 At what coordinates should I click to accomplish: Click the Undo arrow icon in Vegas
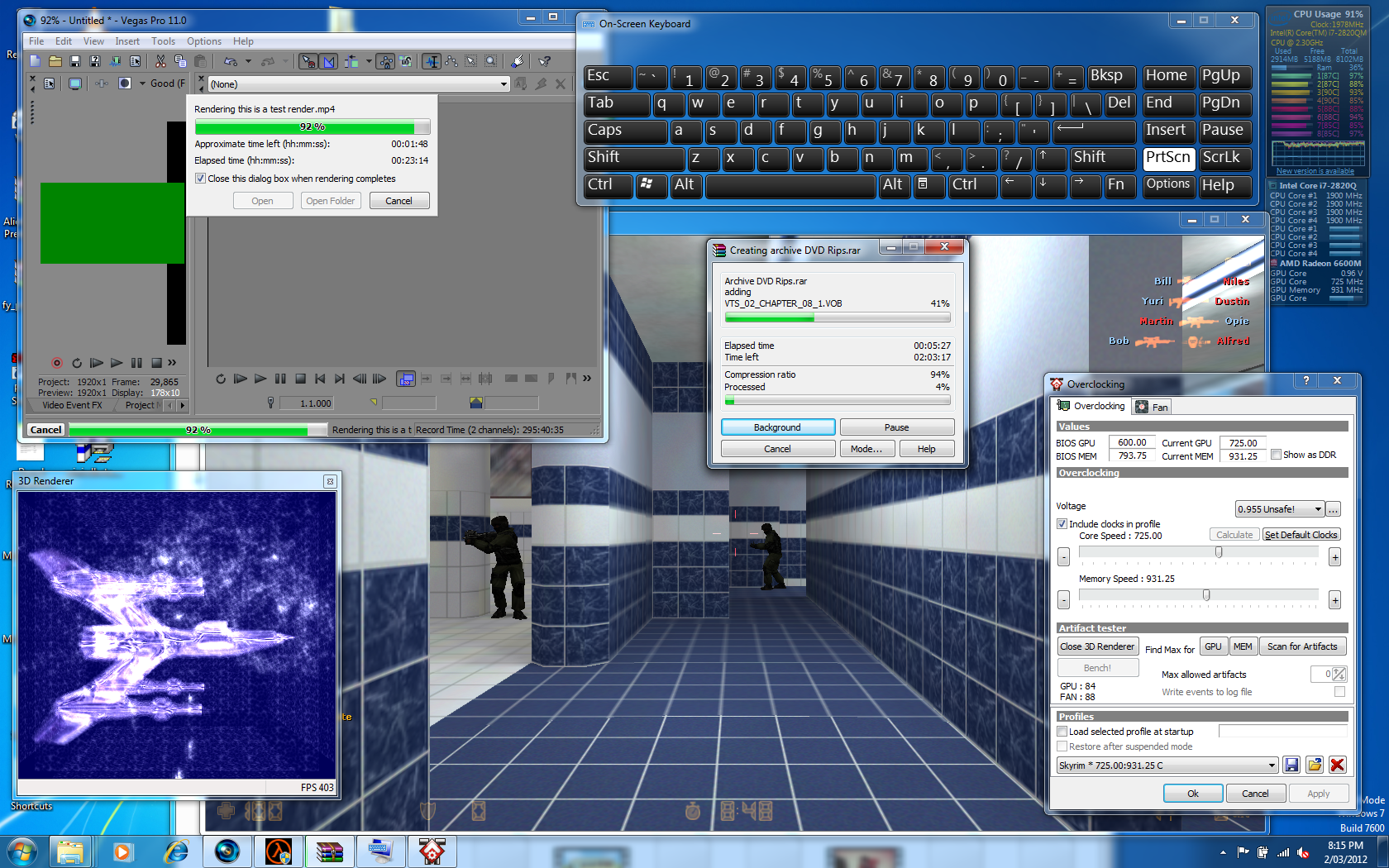(x=231, y=61)
